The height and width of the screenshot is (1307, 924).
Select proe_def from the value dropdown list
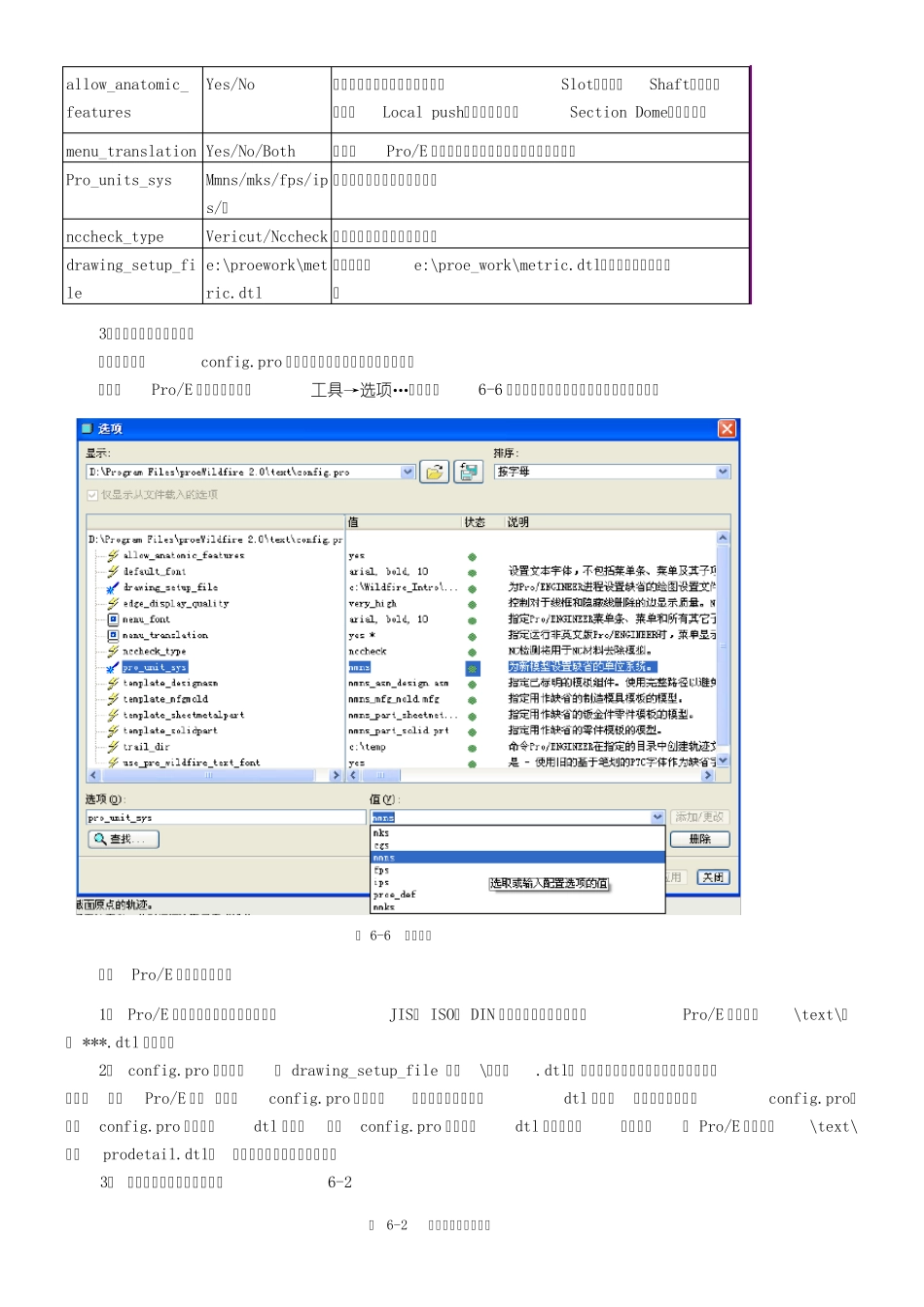(517, 895)
